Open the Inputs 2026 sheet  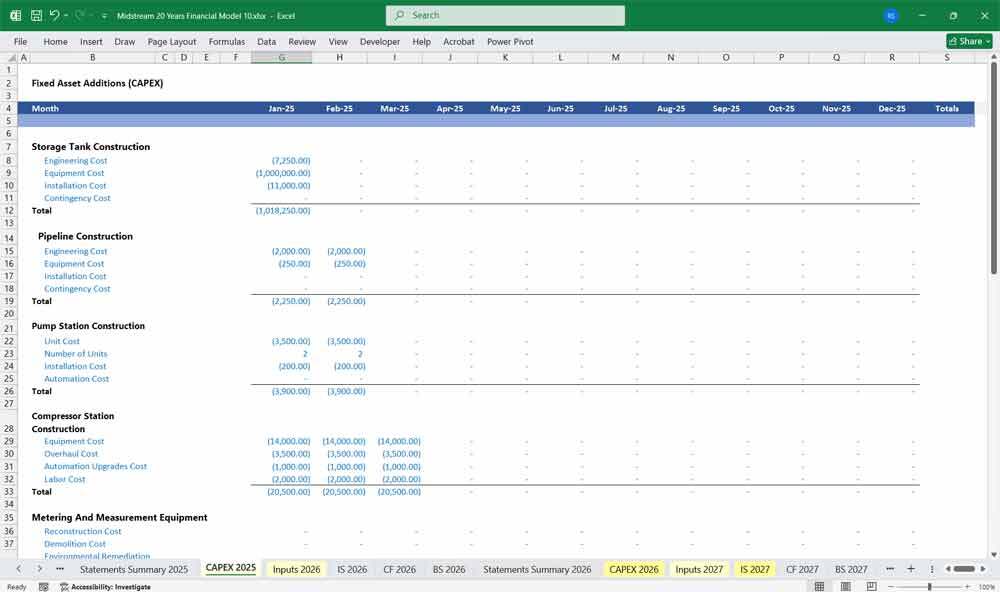pos(297,569)
